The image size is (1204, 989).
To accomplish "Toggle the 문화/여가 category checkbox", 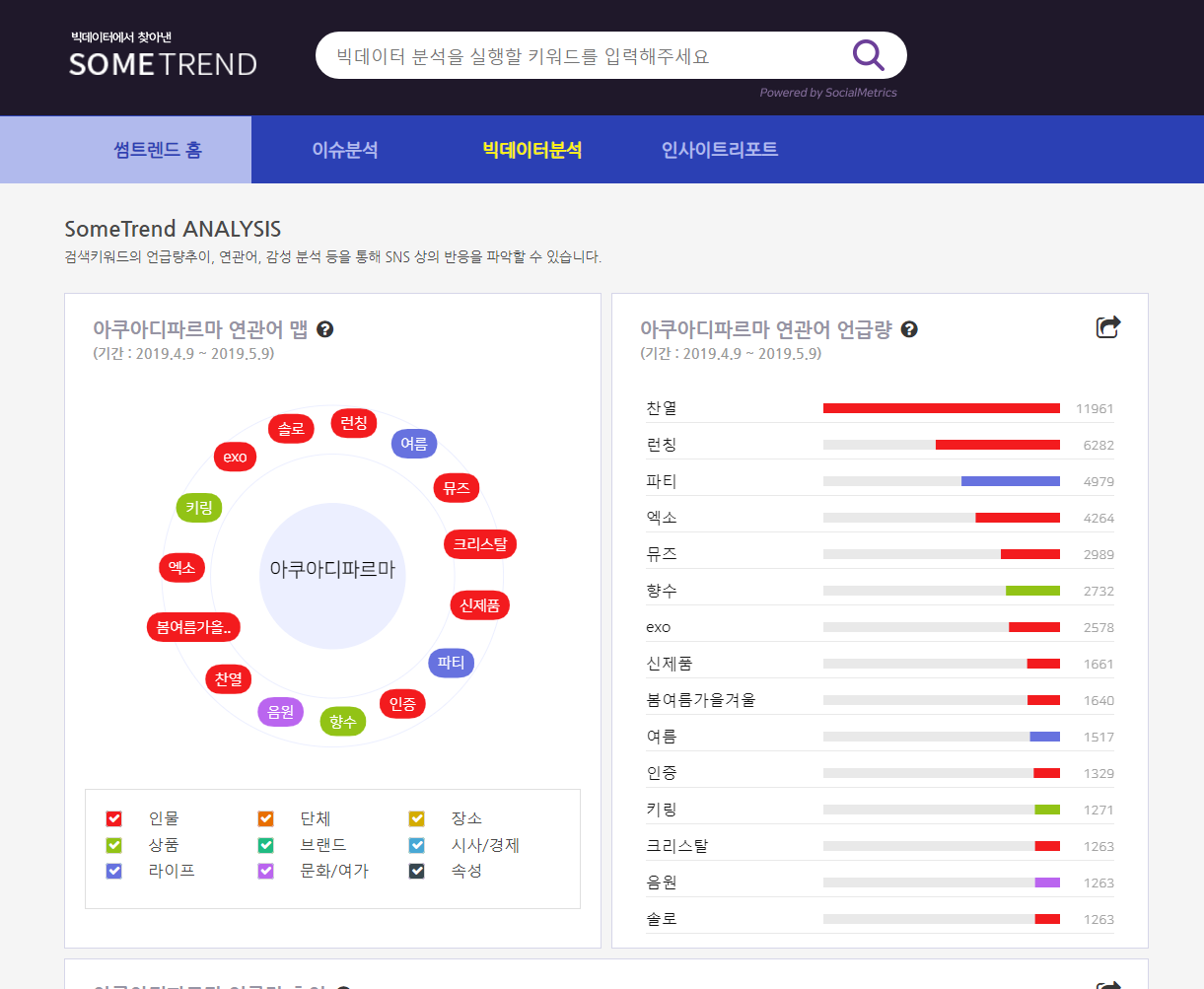I will 265,871.
